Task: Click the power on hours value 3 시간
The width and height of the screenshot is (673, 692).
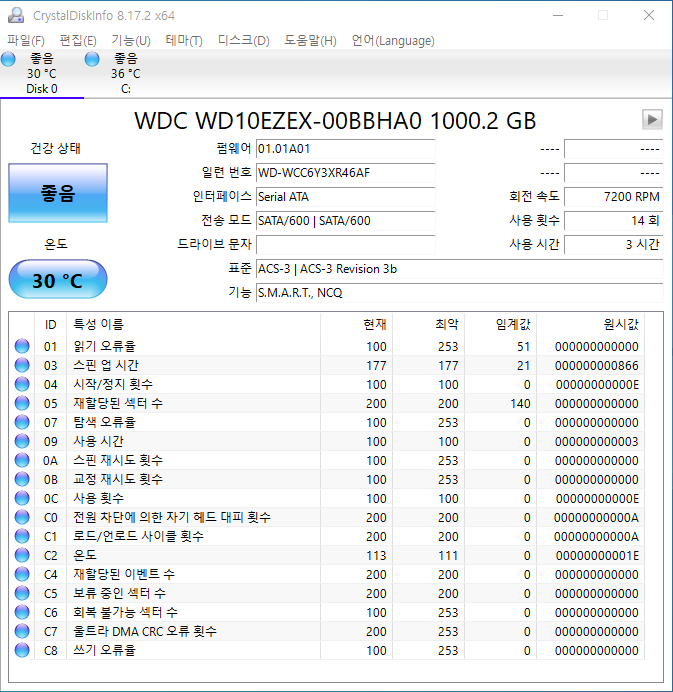Action: click(x=613, y=244)
